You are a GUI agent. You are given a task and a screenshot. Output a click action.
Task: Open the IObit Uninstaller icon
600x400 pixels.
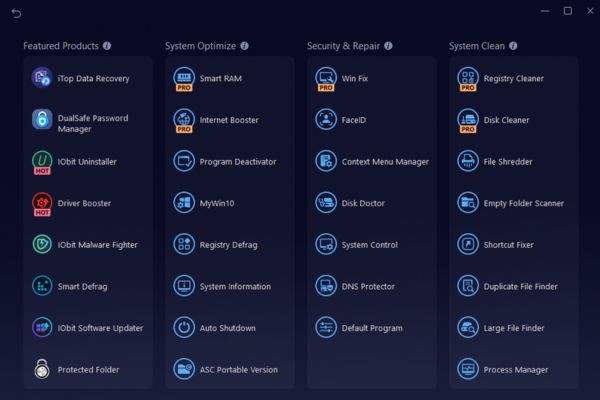42,162
